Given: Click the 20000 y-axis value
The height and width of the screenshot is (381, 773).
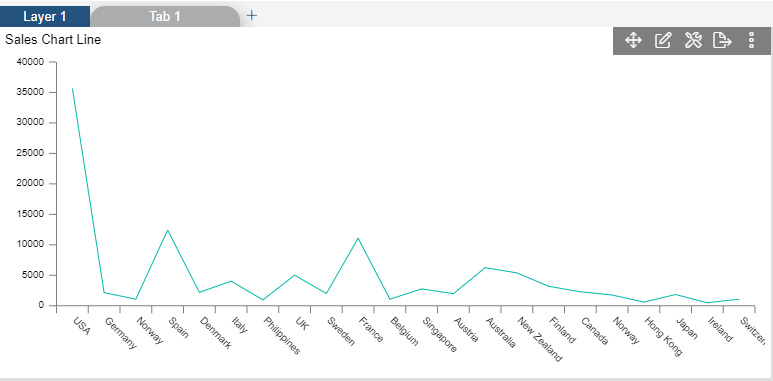Looking at the screenshot, I should (31, 183).
